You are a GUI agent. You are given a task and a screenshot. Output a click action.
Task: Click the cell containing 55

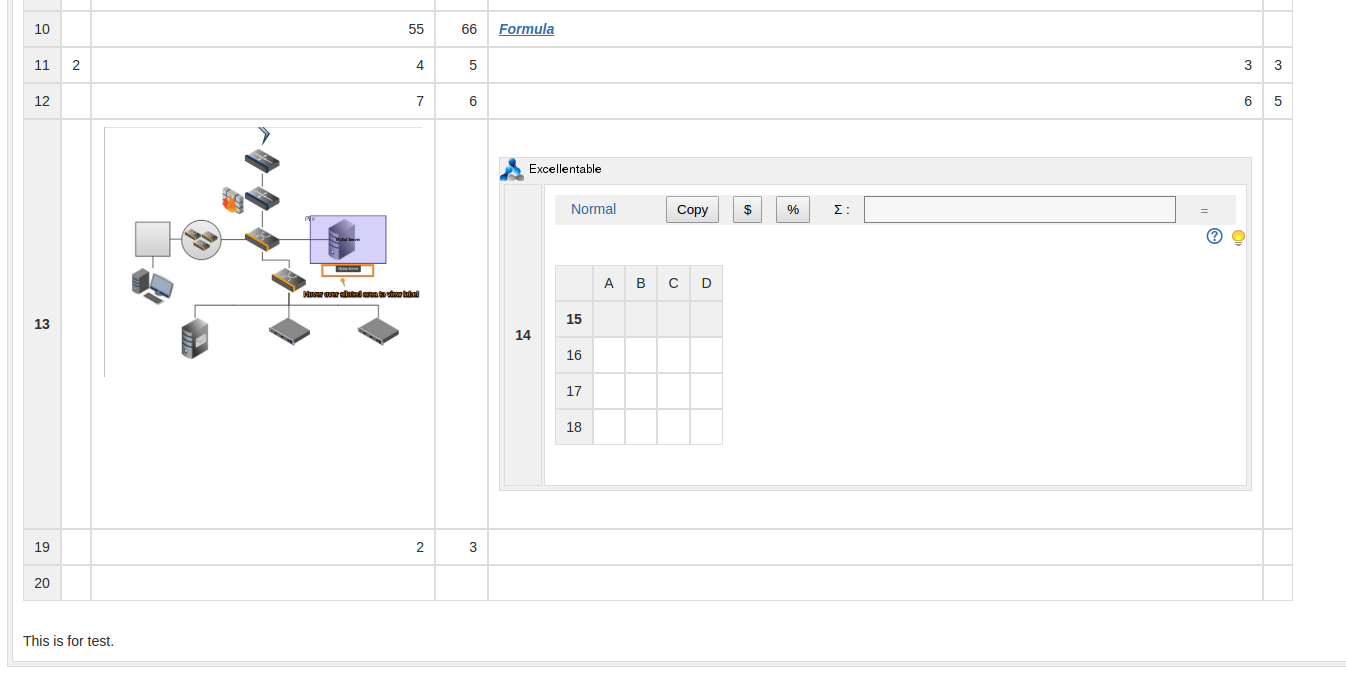pyautogui.click(x=263, y=29)
